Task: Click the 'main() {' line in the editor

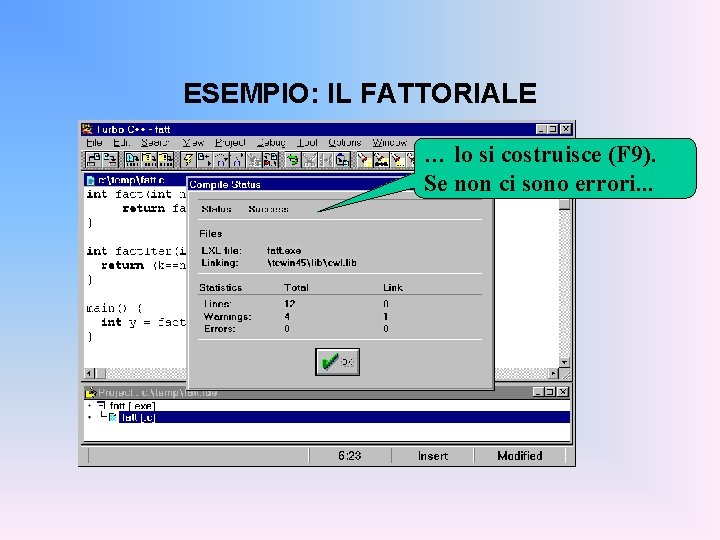Action: 114,308
